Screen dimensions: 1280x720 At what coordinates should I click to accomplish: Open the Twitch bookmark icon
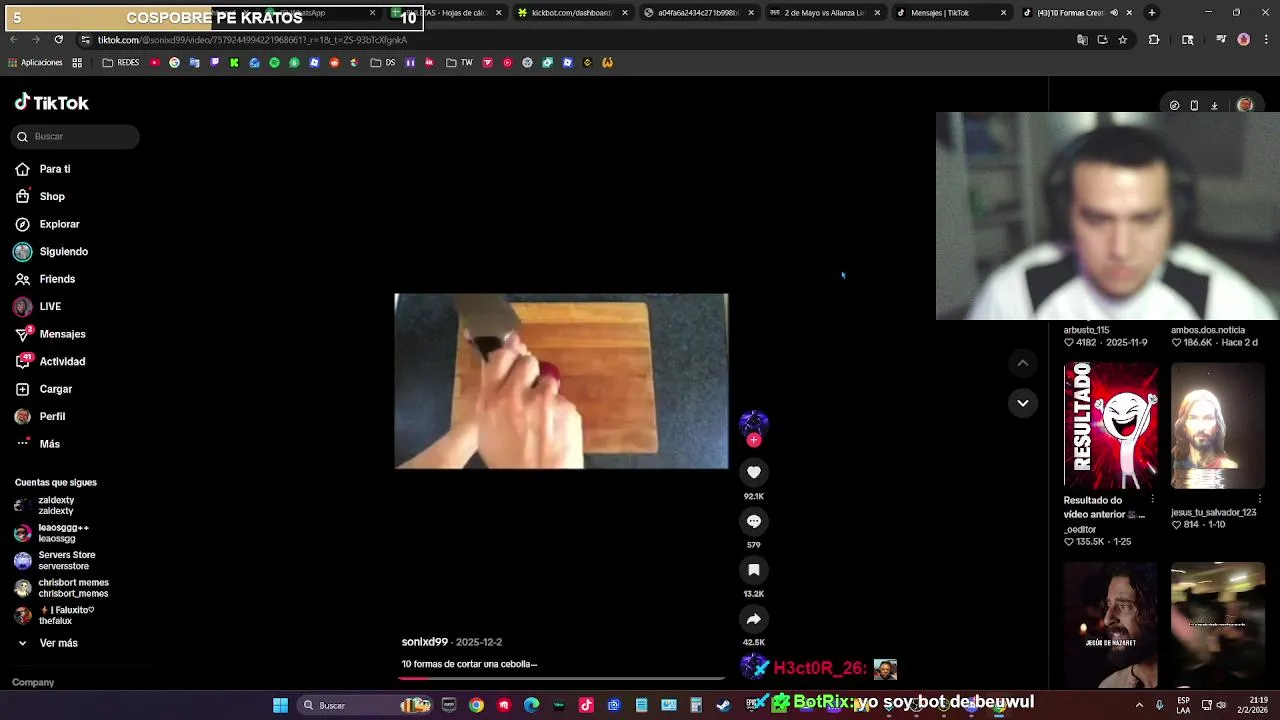[214, 62]
